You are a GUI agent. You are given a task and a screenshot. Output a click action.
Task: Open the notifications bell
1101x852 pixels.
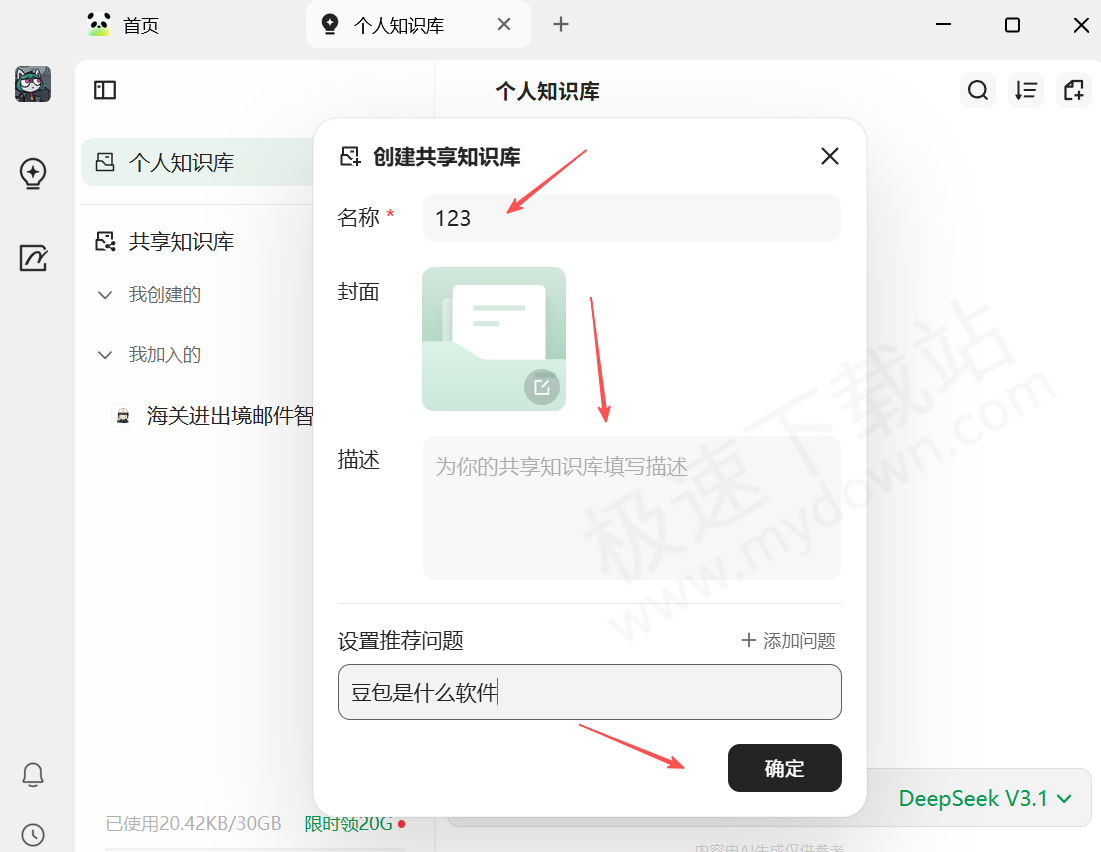(x=33, y=774)
